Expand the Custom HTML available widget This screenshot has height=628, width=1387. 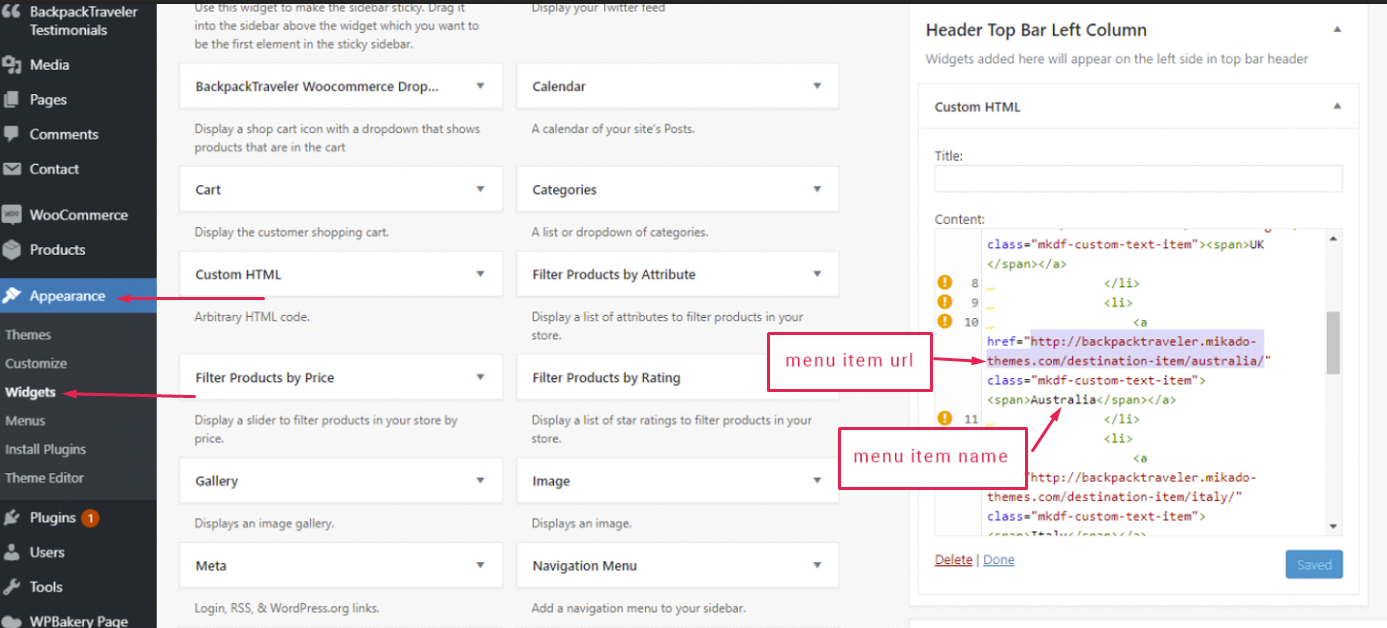(481, 274)
